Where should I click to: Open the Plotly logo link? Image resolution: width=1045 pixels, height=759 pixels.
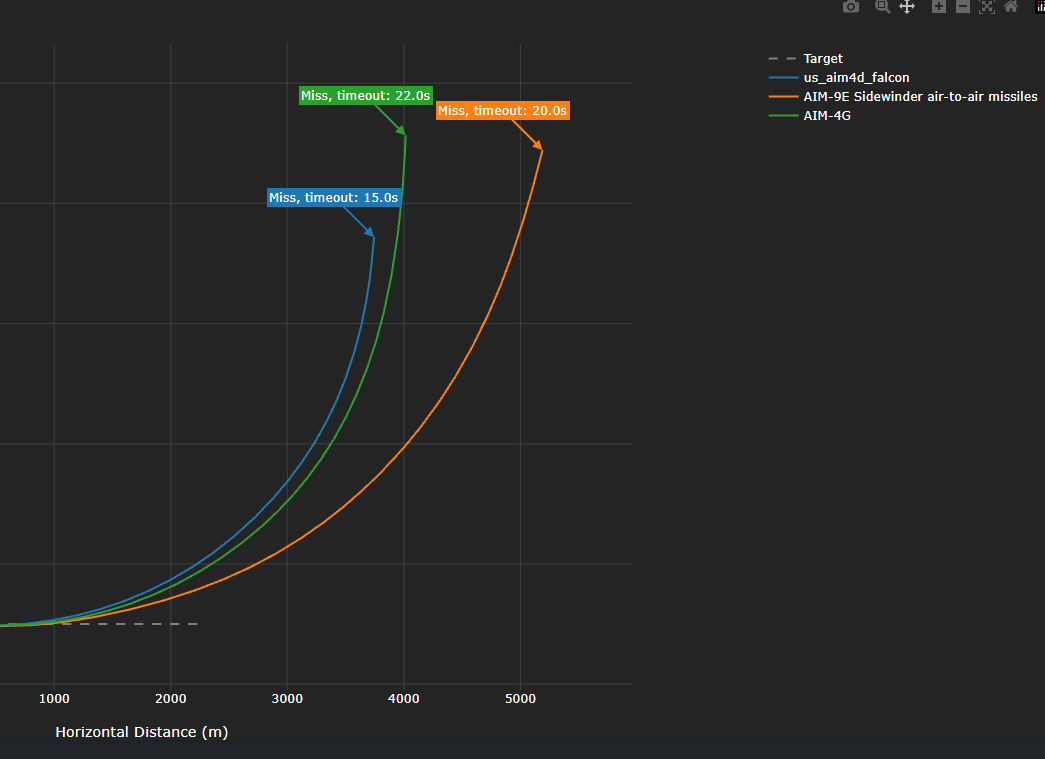point(1040,7)
